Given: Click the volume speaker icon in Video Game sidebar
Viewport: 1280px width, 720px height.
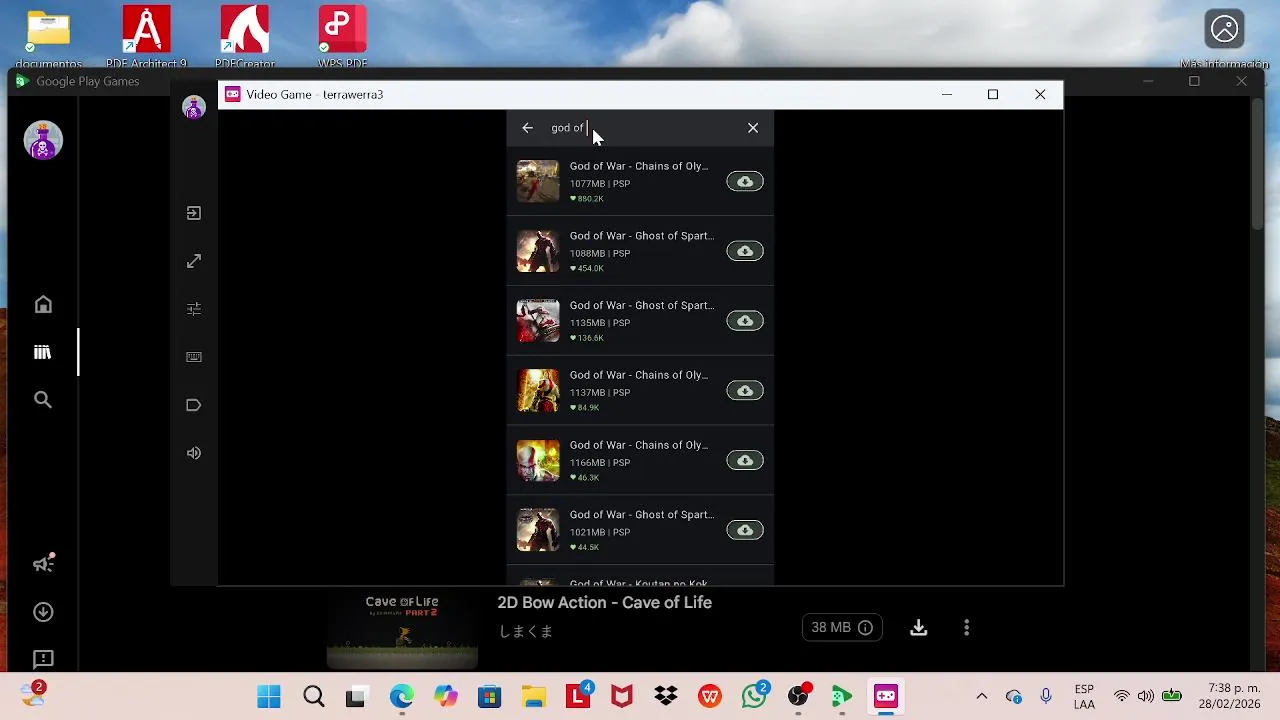Looking at the screenshot, I should coord(194,453).
